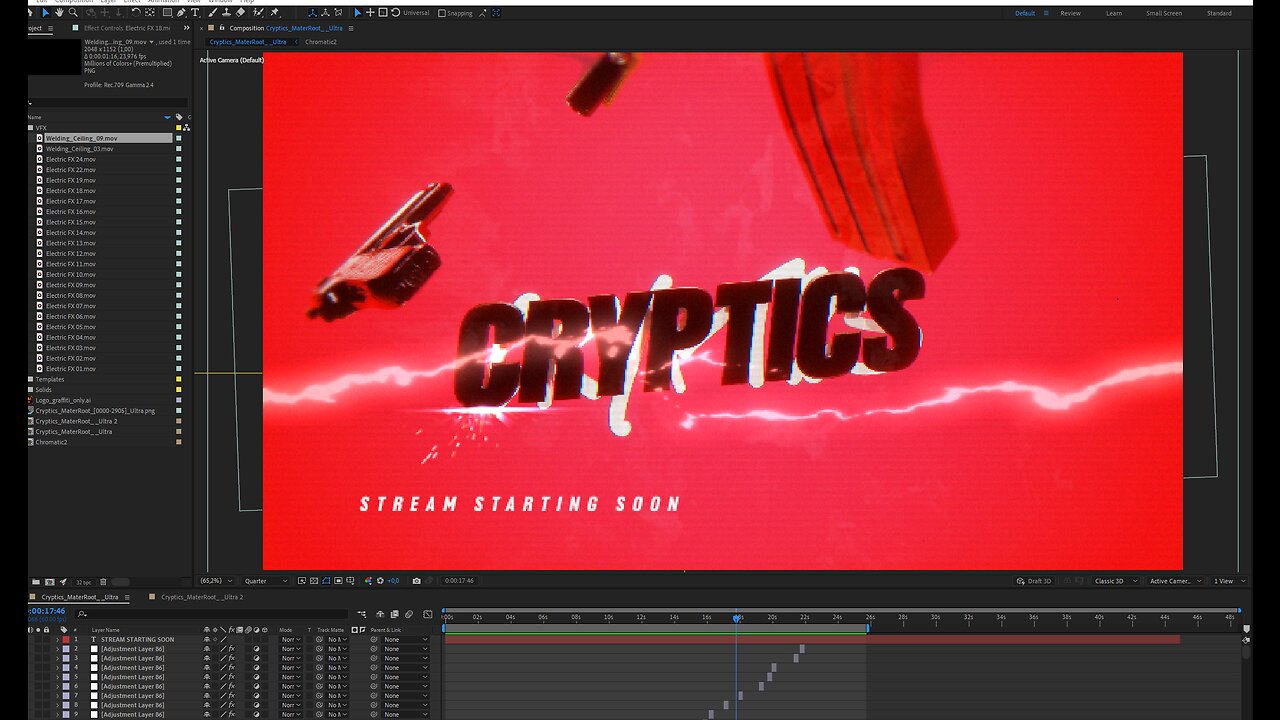Open blend mode dropdown for layer 1

290,639
